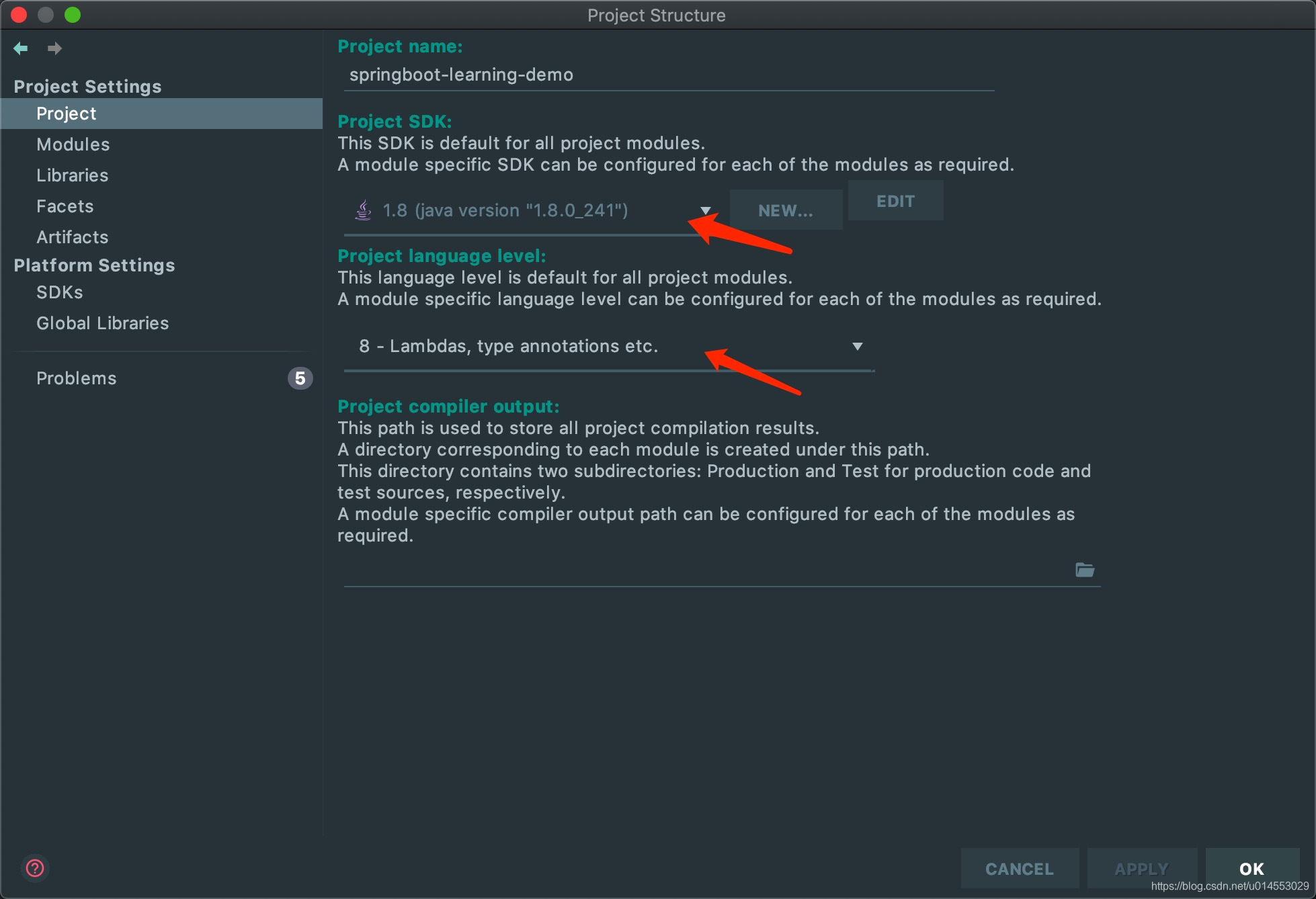Image resolution: width=1316 pixels, height=899 pixels.
Task: Navigate to the Facets settings section
Action: click(x=62, y=206)
